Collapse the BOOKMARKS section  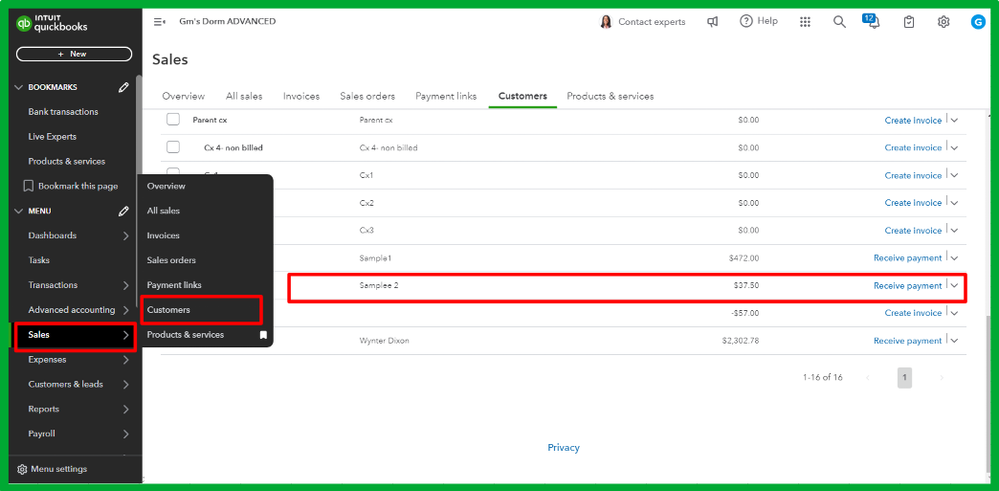[x=18, y=87]
